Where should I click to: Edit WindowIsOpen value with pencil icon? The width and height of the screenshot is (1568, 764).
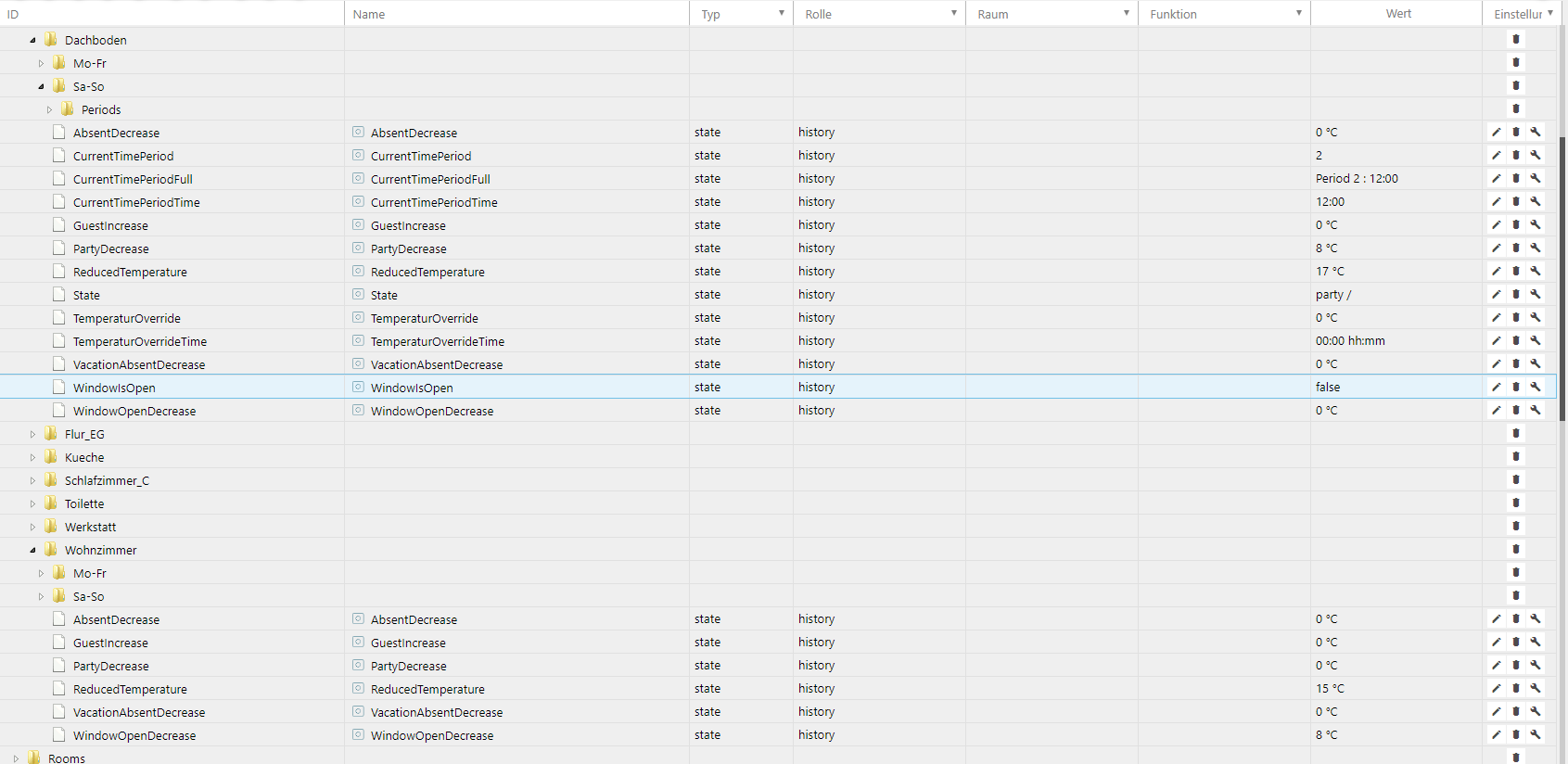1496,388
